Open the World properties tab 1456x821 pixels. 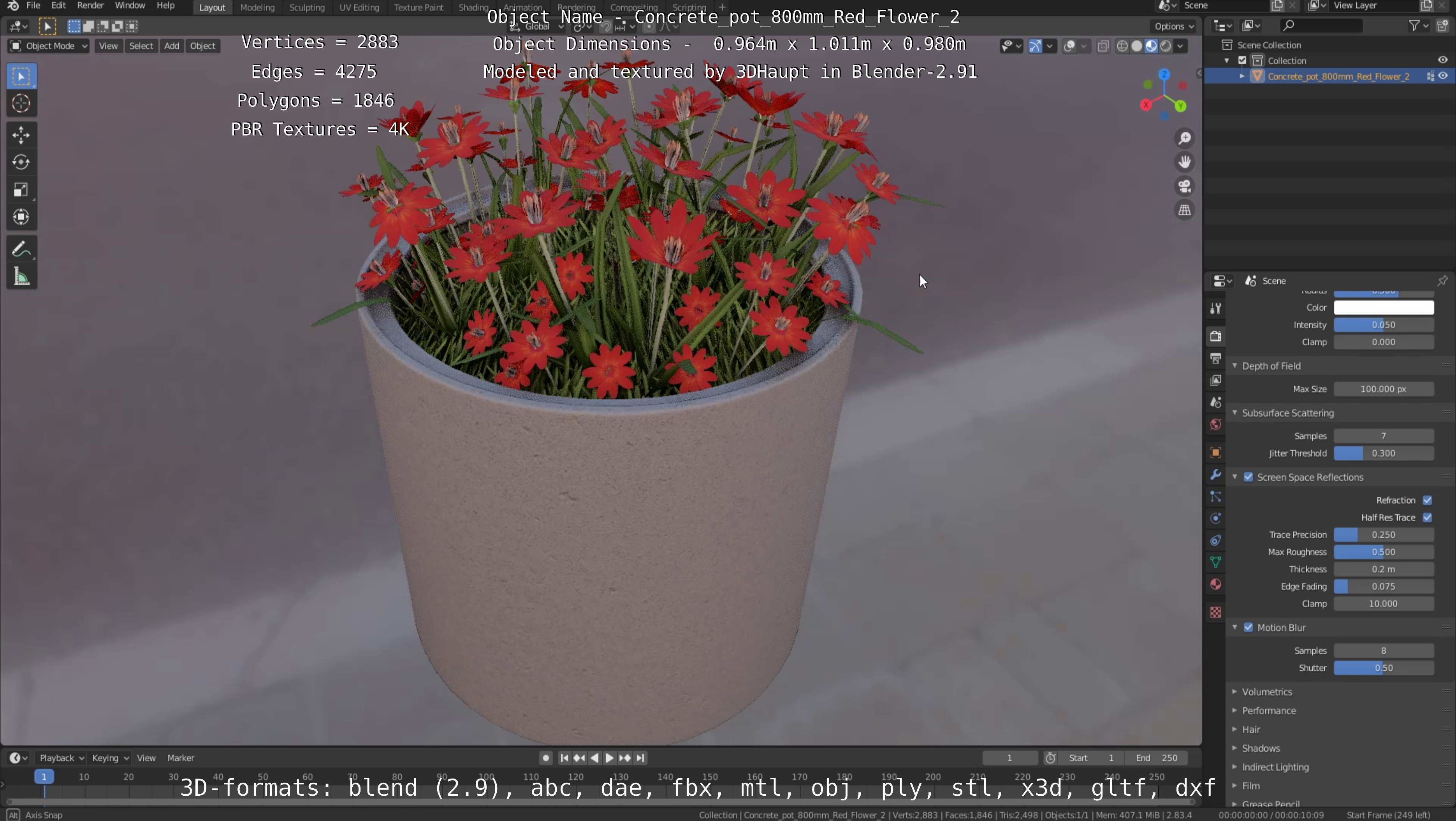click(x=1216, y=424)
